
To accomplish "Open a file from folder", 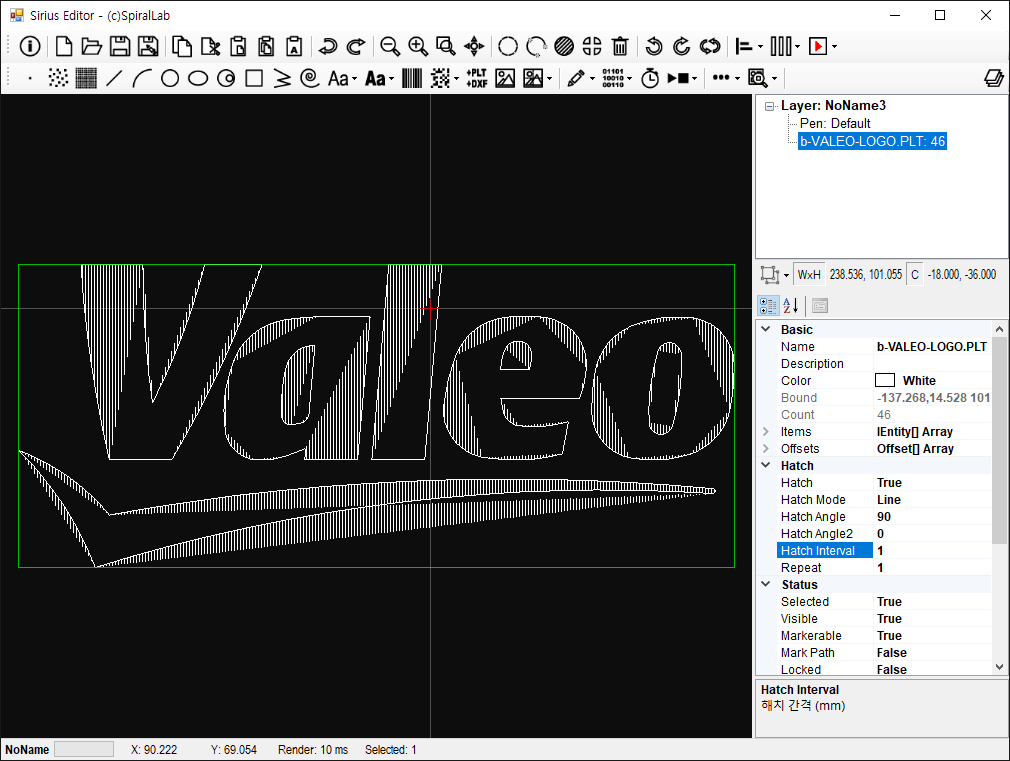I will pyautogui.click(x=91, y=46).
